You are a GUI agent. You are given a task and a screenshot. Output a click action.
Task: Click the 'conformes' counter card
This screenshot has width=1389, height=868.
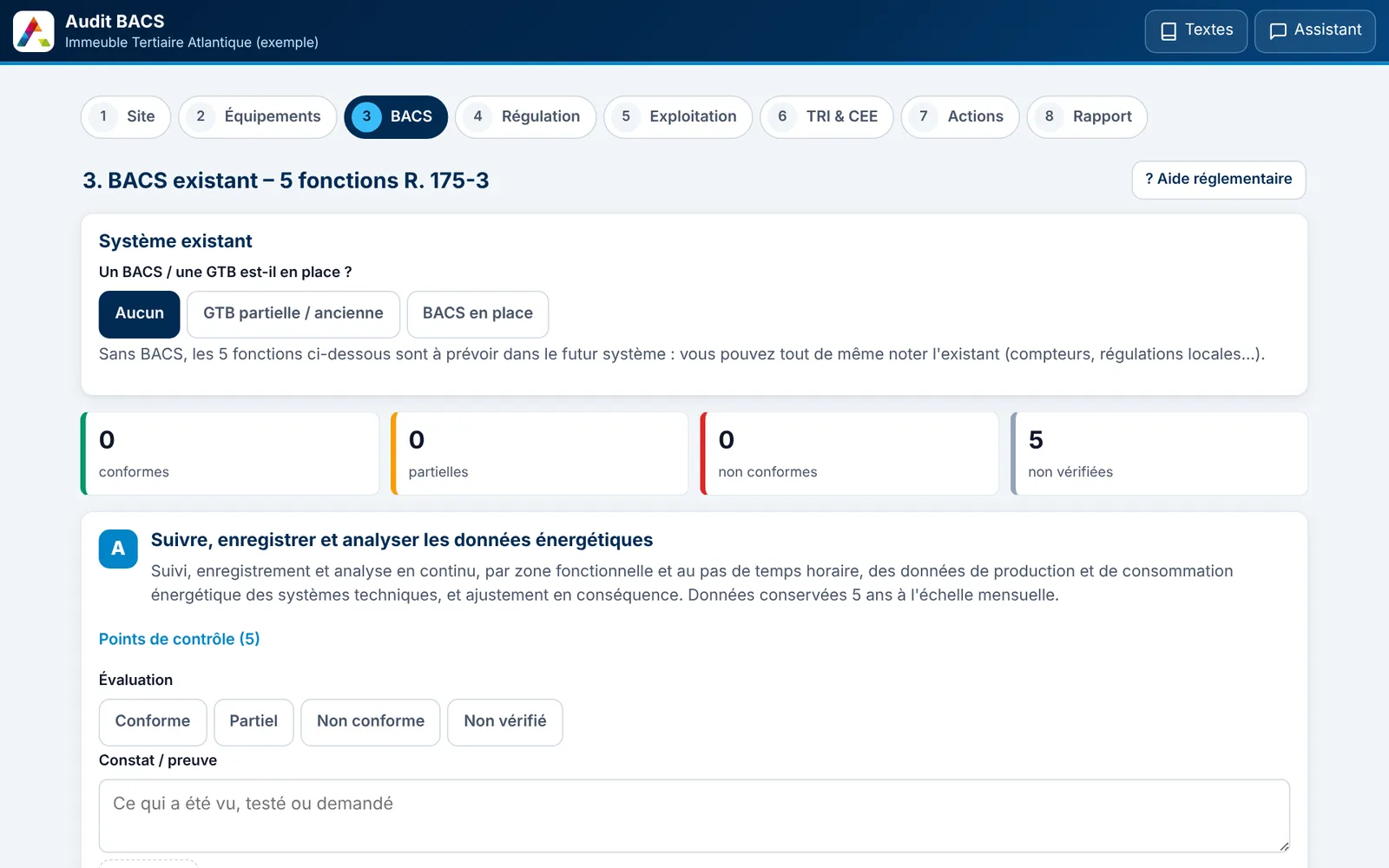click(x=230, y=454)
